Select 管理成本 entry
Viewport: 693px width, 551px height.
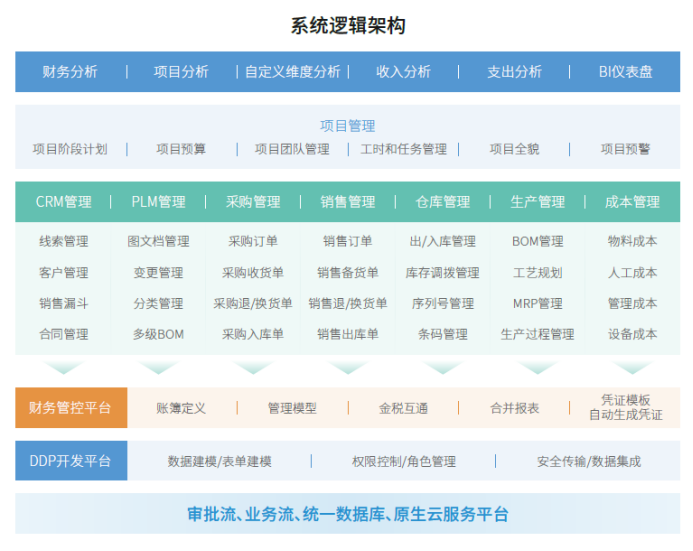(632, 304)
